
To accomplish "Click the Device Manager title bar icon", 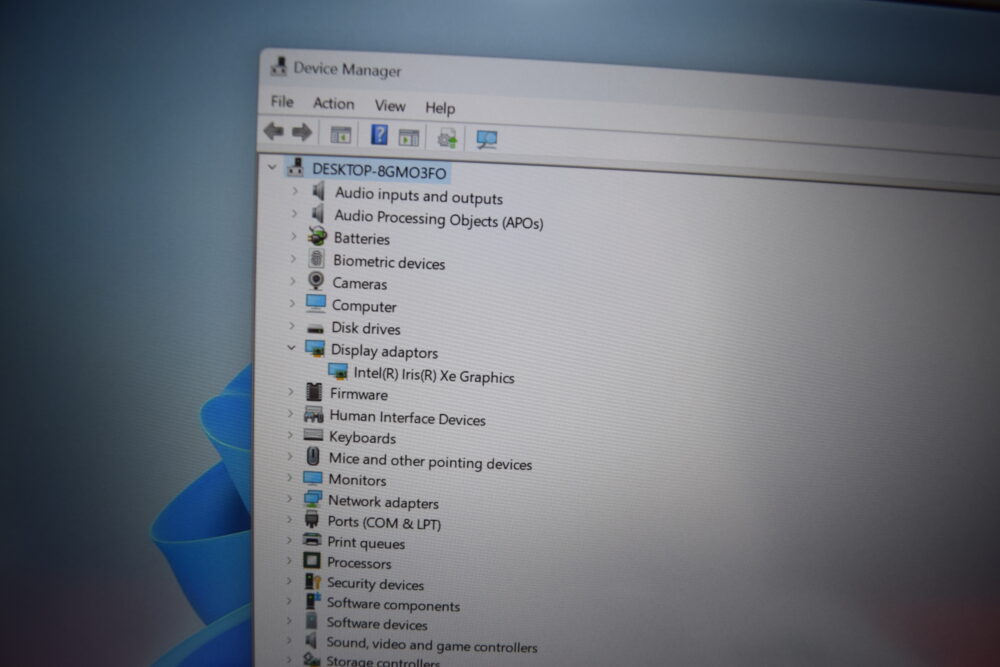I will [278, 66].
